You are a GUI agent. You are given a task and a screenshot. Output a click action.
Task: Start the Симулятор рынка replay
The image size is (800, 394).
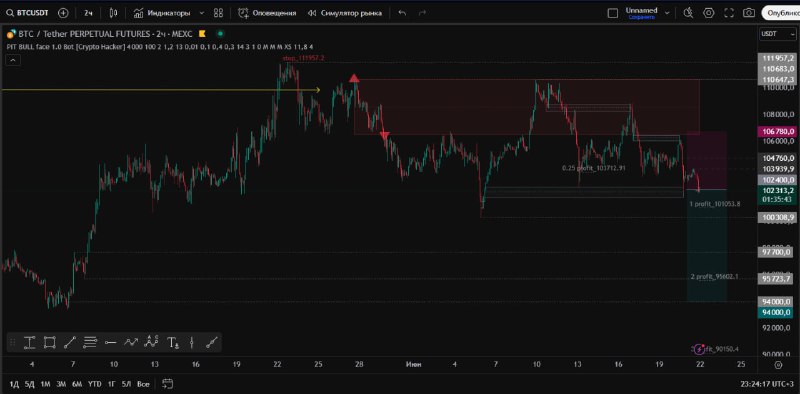click(345, 13)
